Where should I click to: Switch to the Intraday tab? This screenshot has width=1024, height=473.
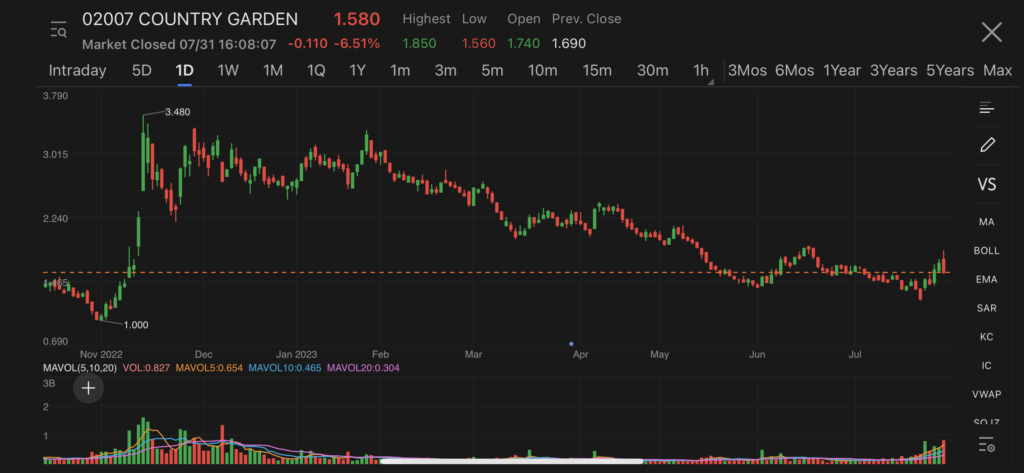[77, 71]
